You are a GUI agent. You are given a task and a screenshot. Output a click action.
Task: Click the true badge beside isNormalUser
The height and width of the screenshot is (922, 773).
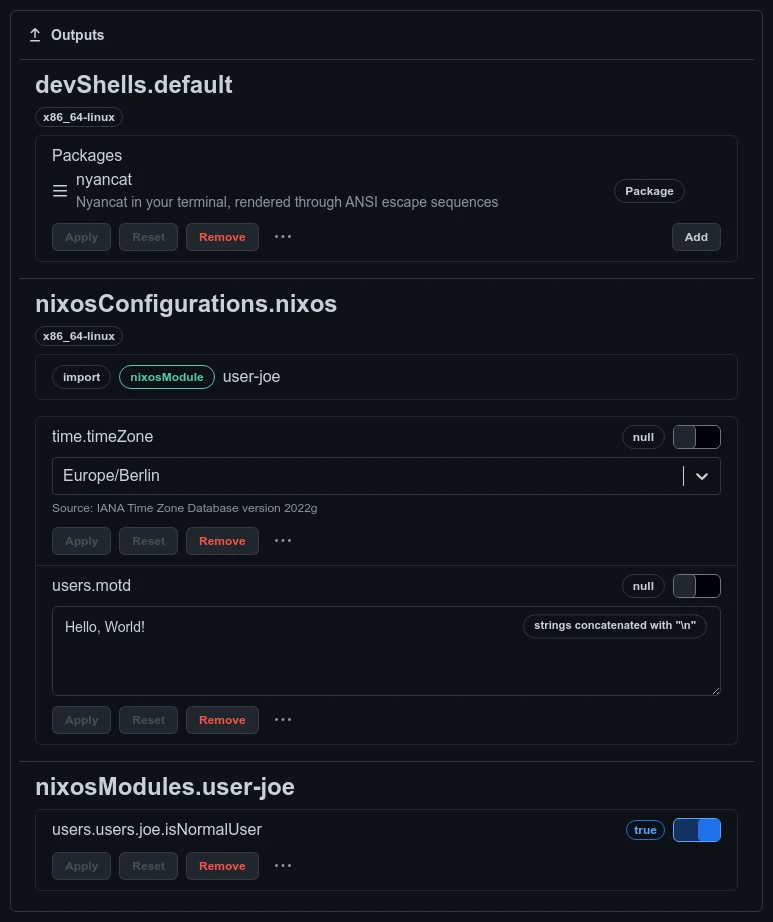645,829
